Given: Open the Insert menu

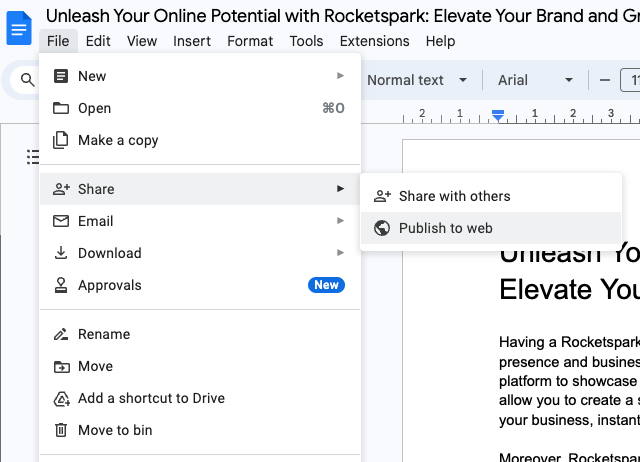Looking at the screenshot, I should [192, 41].
